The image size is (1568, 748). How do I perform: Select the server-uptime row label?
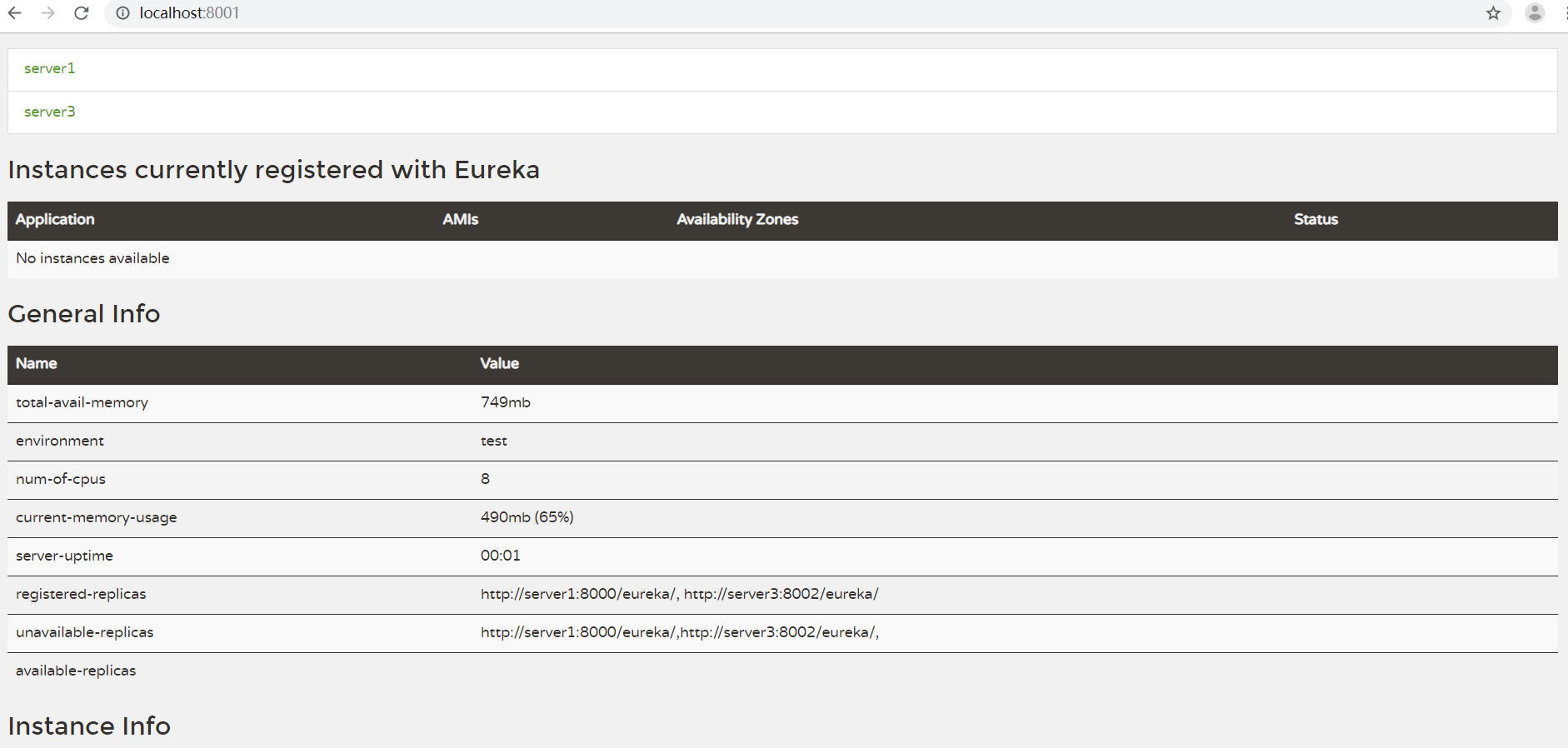point(64,556)
